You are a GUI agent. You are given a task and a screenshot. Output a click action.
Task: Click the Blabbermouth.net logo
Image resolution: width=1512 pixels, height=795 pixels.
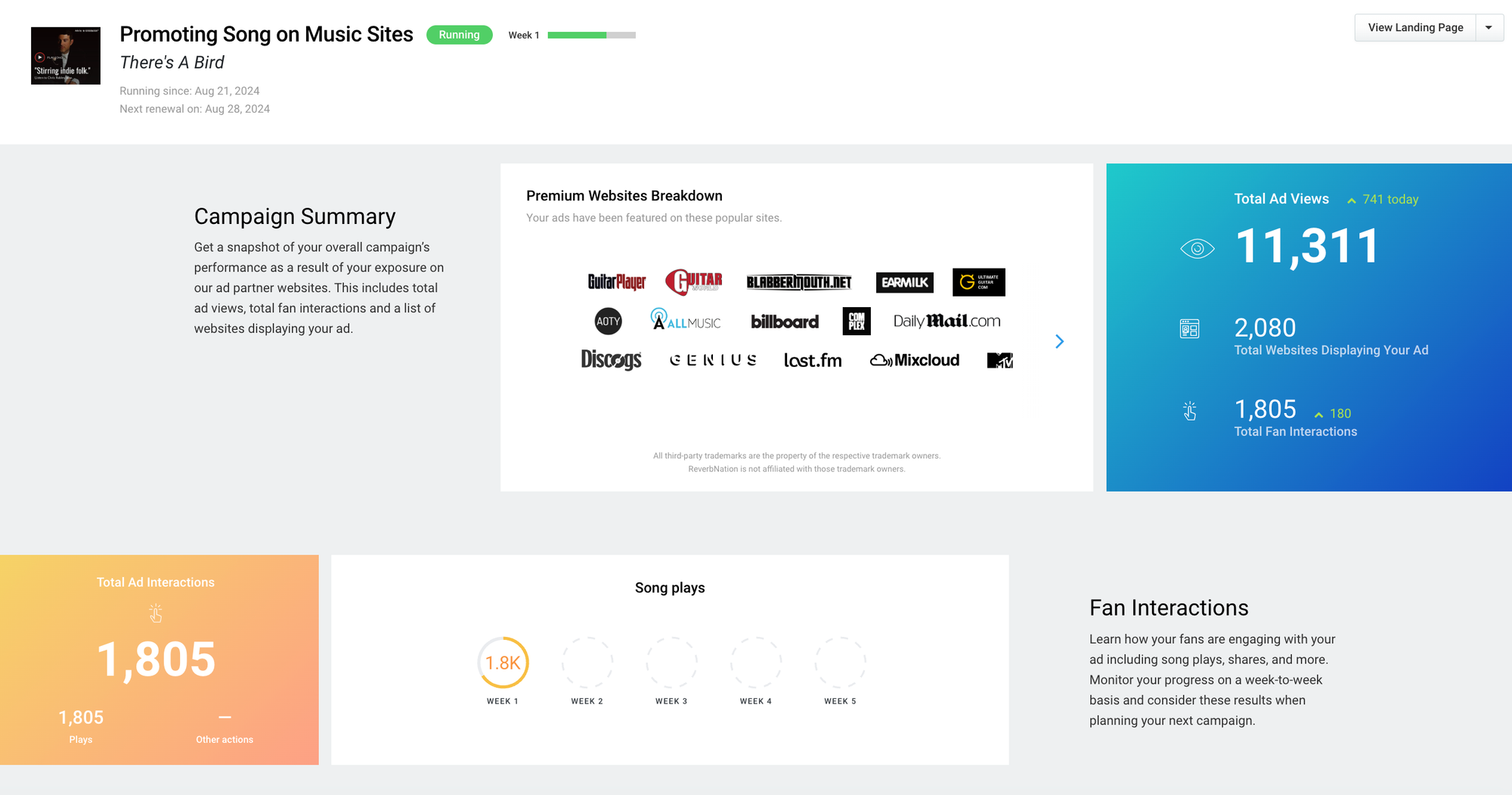[798, 282]
